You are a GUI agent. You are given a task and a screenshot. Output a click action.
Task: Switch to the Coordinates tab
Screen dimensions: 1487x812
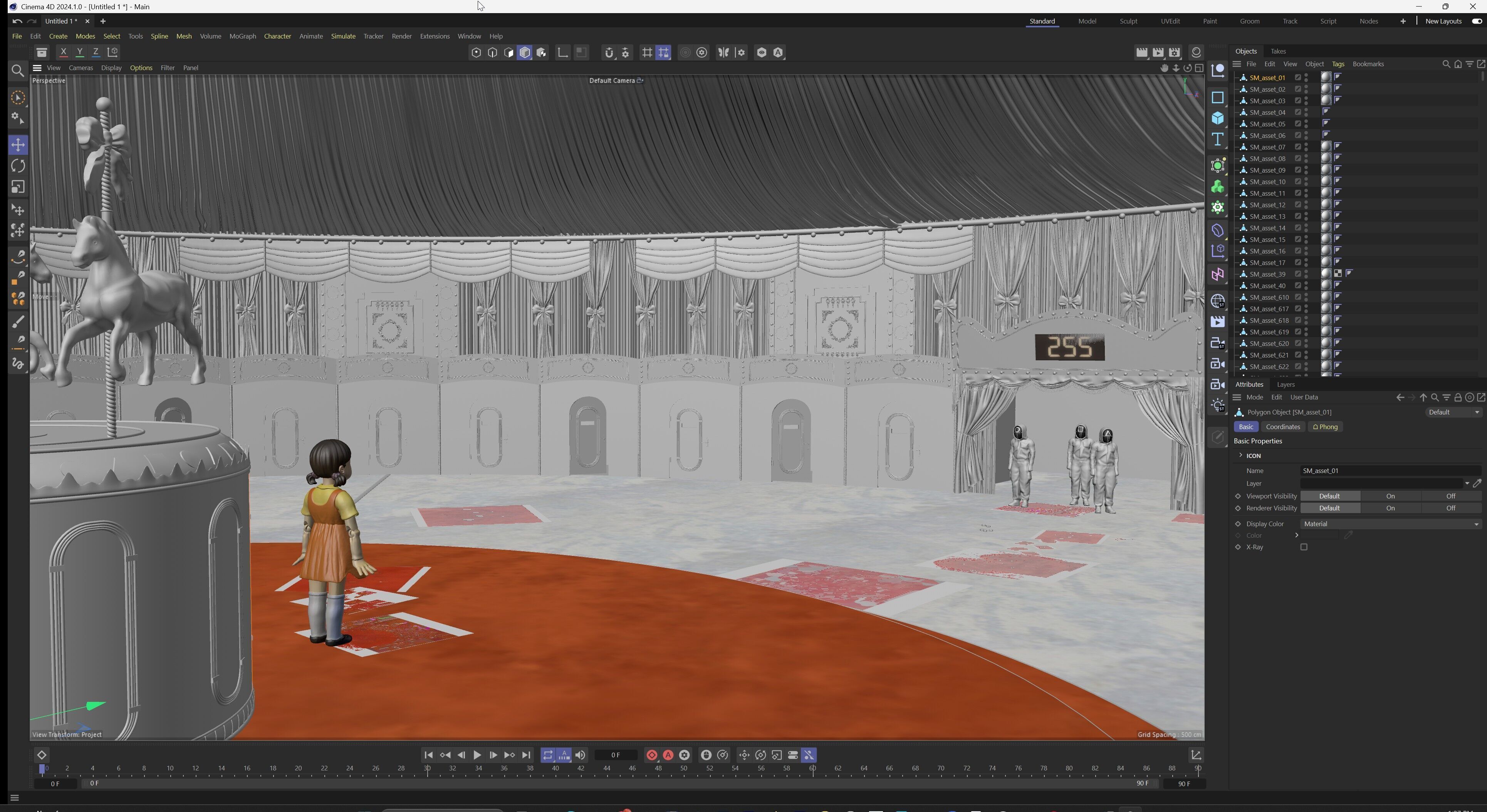pyautogui.click(x=1283, y=427)
